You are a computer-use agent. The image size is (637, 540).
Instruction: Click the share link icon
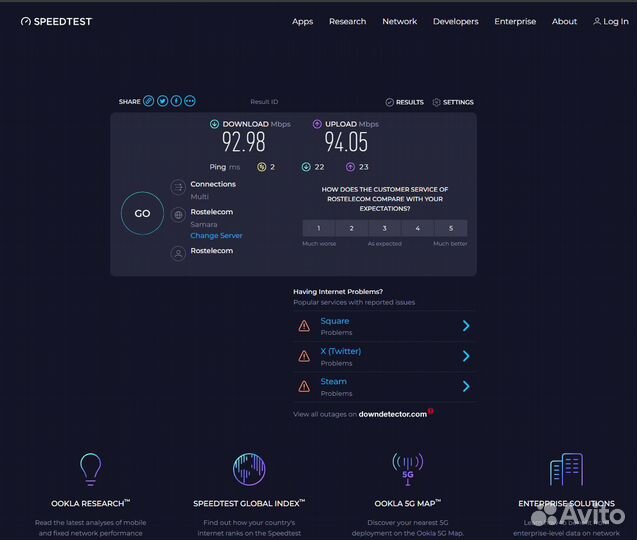point(148,101)
